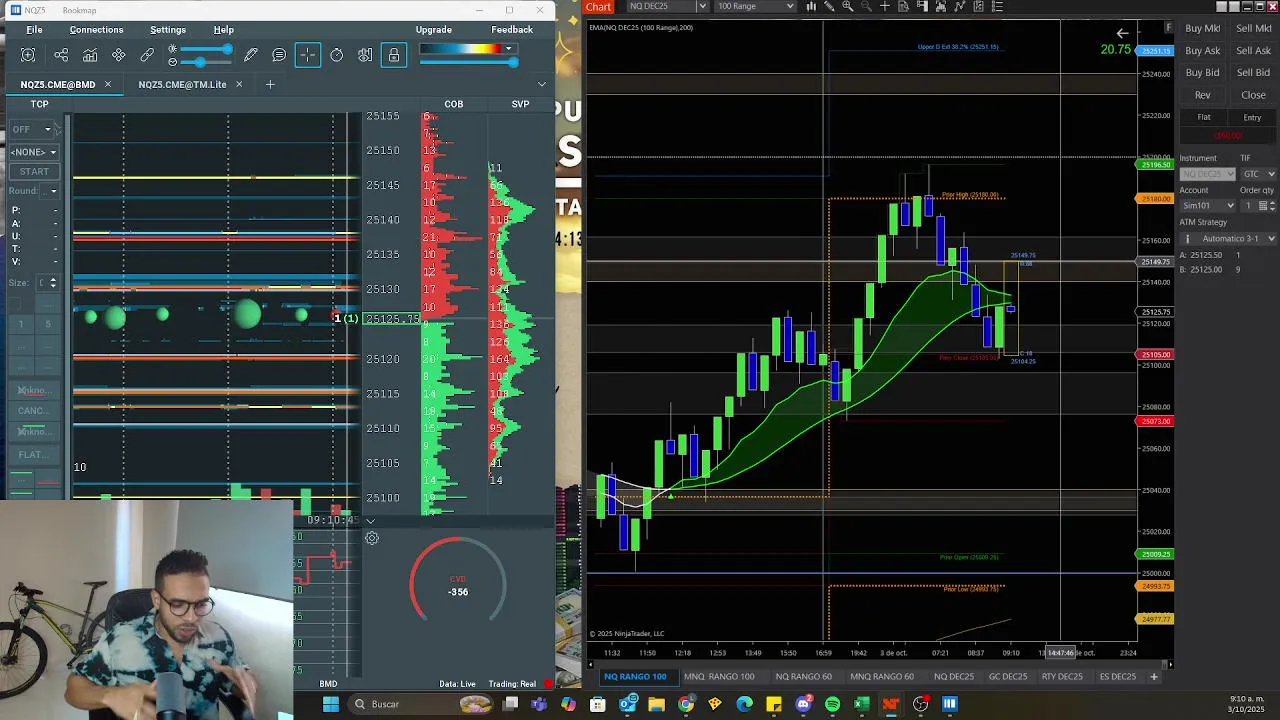Image resolution: width=1280 pixels, height=720 pixels.
Task: Click the Rev button in Chart Trader
Action: point(1203,95)
